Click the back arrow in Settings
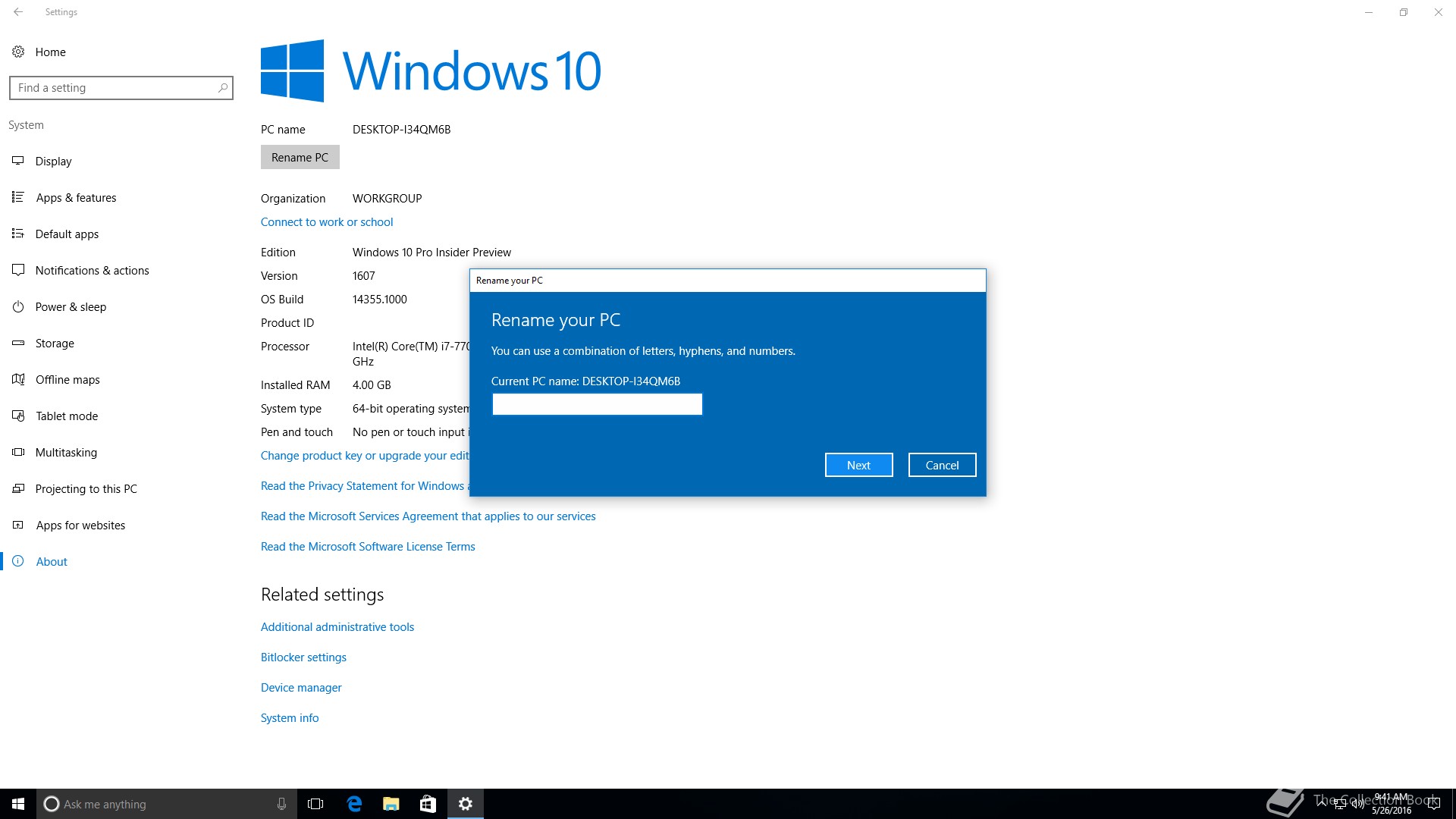Image resolution: width=1456 pixels, height=819 pixels. [x=18, y=12]
